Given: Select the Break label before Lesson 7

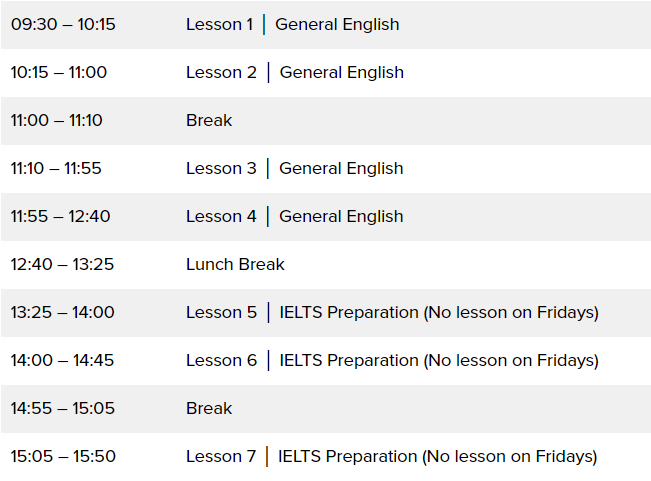Looking at the screenshot, I should pyautogui.click(x=209, y=408).
